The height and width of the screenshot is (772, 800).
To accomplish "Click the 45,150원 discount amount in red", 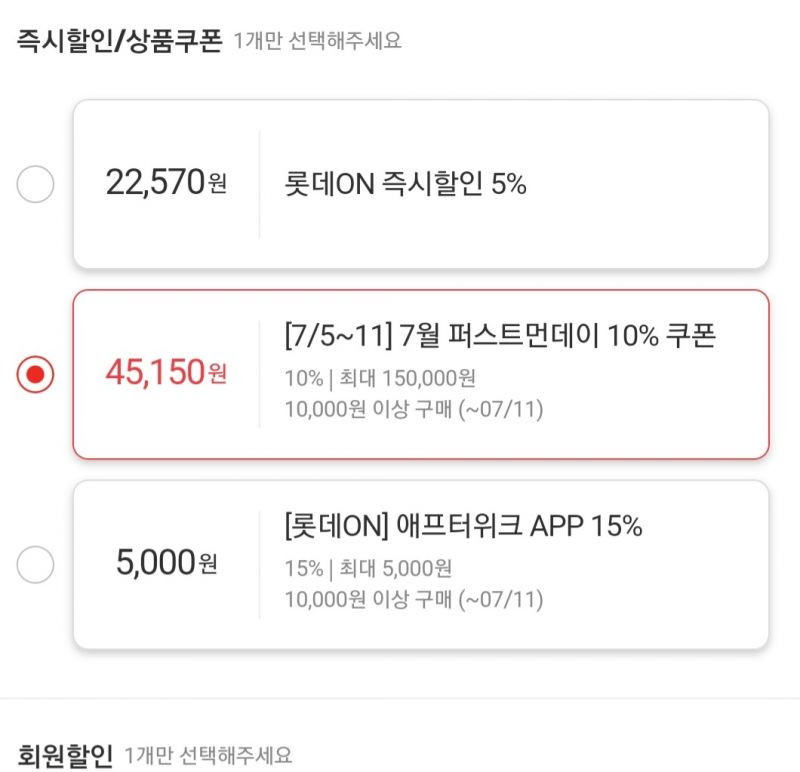I will [166, 372].
